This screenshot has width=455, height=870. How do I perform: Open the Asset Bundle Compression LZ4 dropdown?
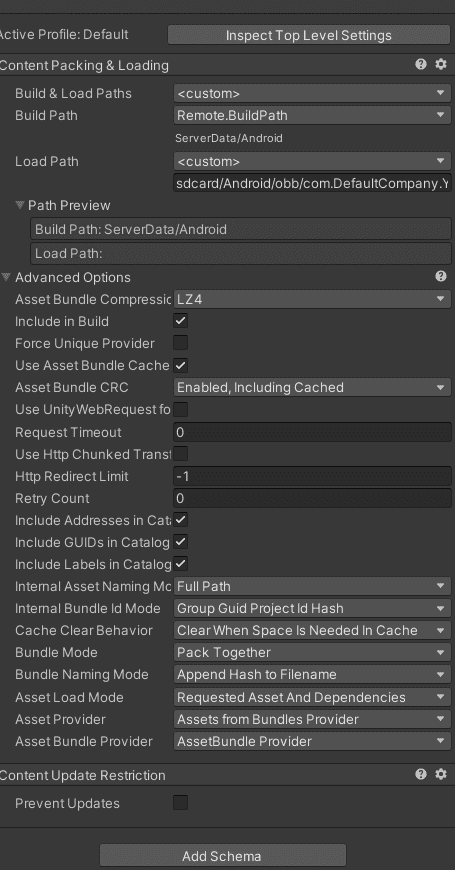point(312,299)
